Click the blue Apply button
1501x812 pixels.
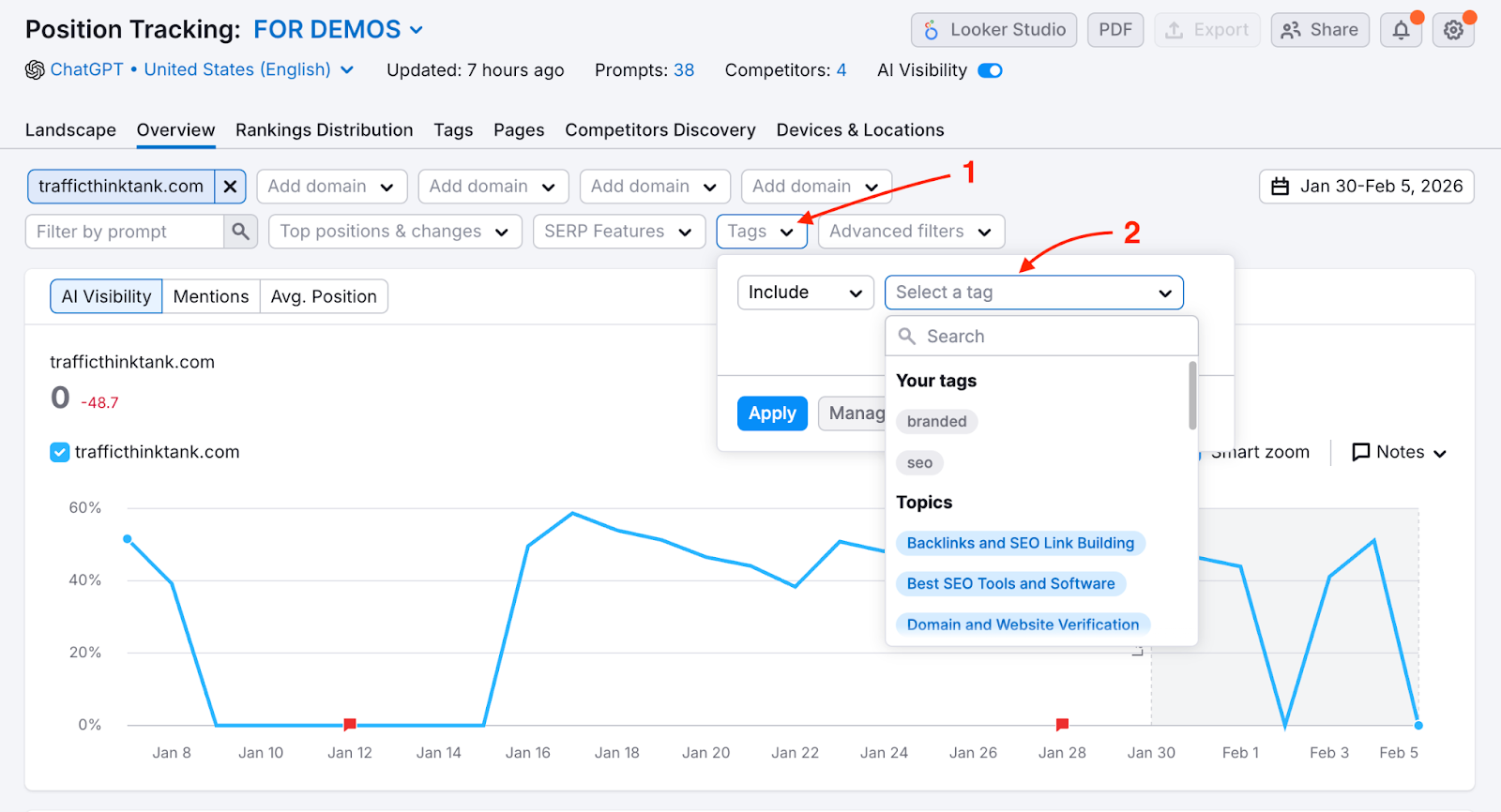772,414
